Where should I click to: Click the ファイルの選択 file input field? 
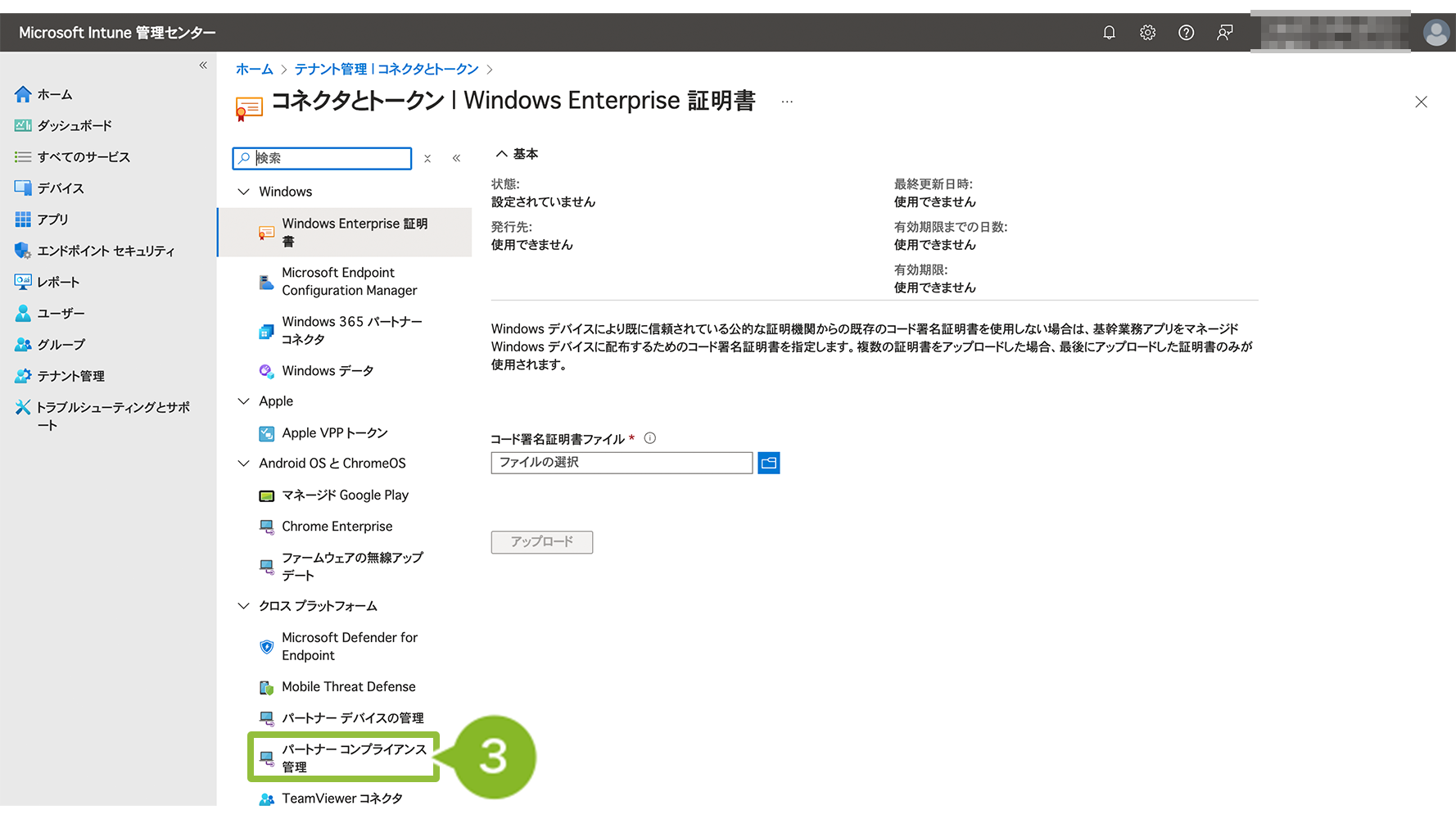(622, 463)
